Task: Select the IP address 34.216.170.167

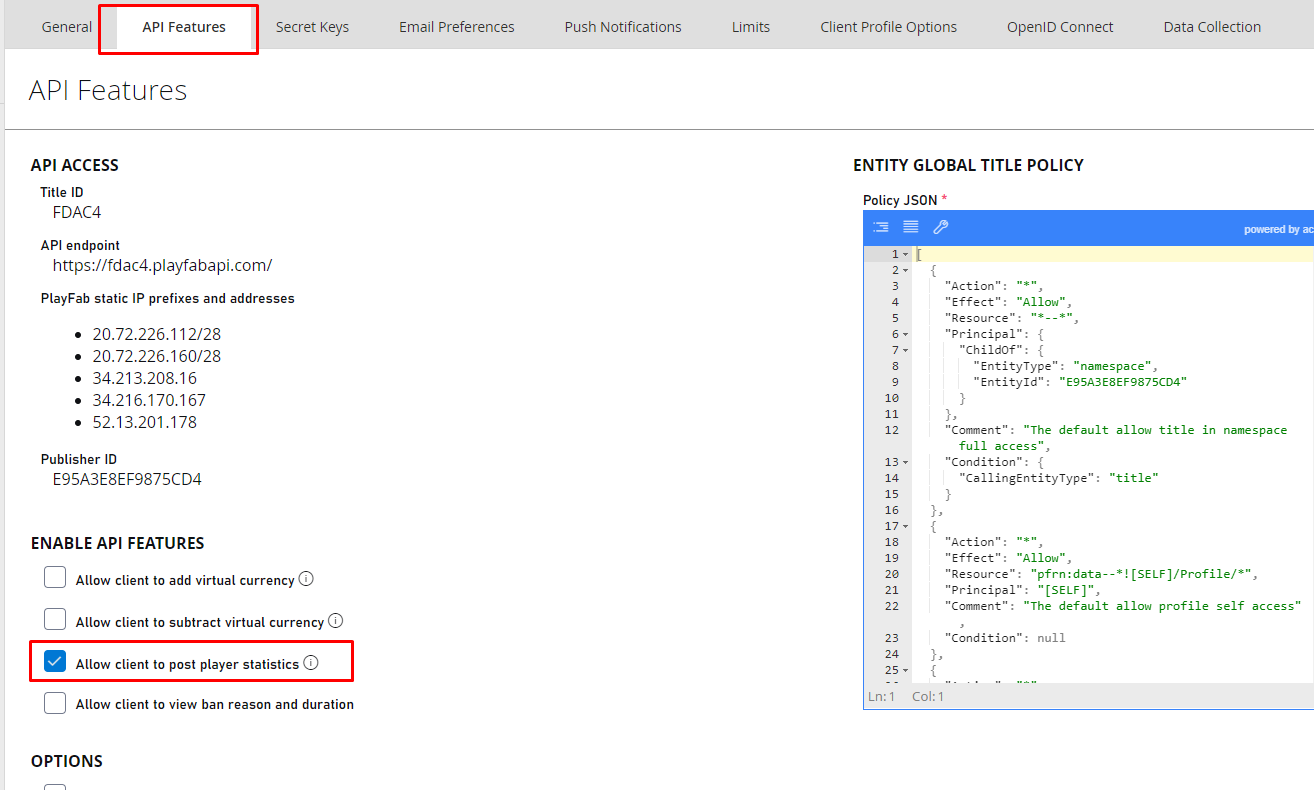Action: tap(149, 400)
